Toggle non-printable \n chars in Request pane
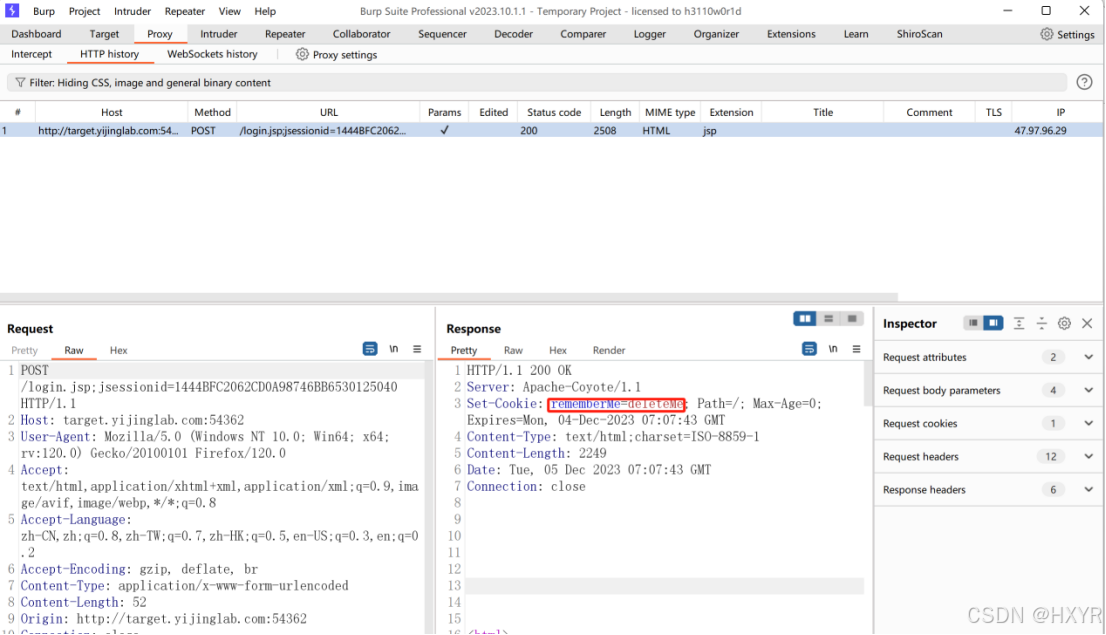This screenshot has width=1106, height=635. pos(394,349)
